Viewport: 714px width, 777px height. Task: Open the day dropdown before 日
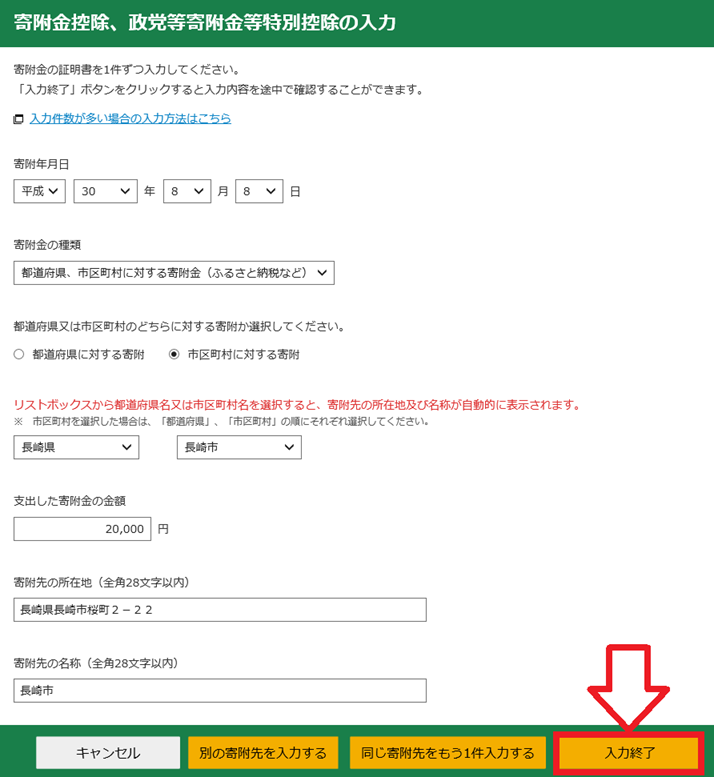[x=259, y=191]
